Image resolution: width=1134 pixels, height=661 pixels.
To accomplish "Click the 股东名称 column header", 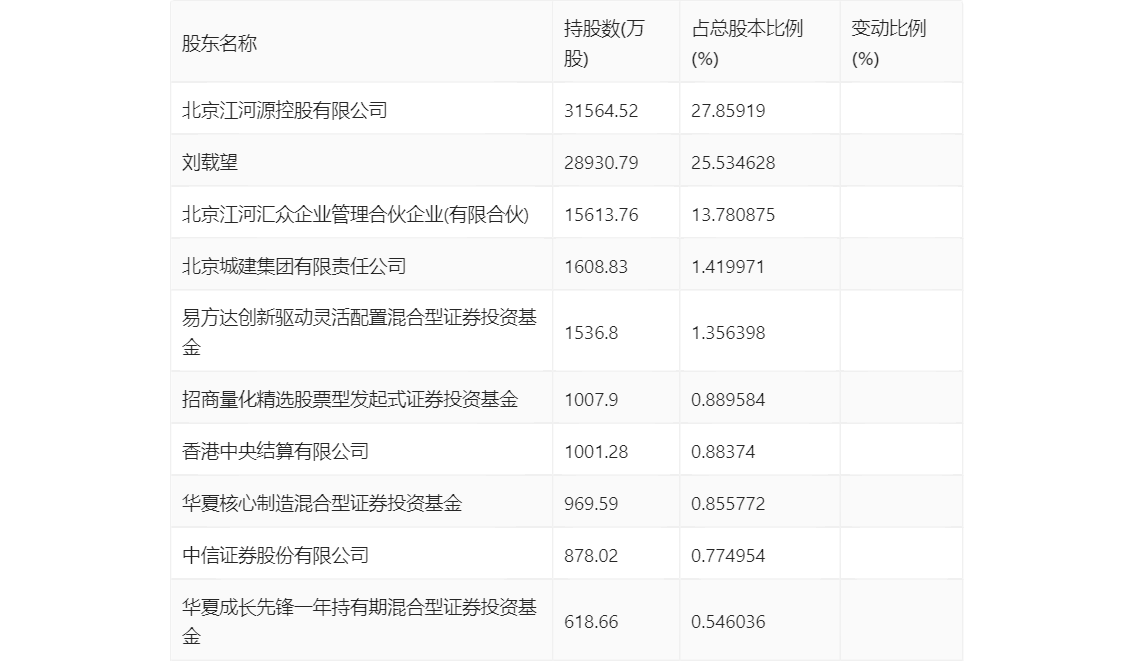I will [219, 43].
